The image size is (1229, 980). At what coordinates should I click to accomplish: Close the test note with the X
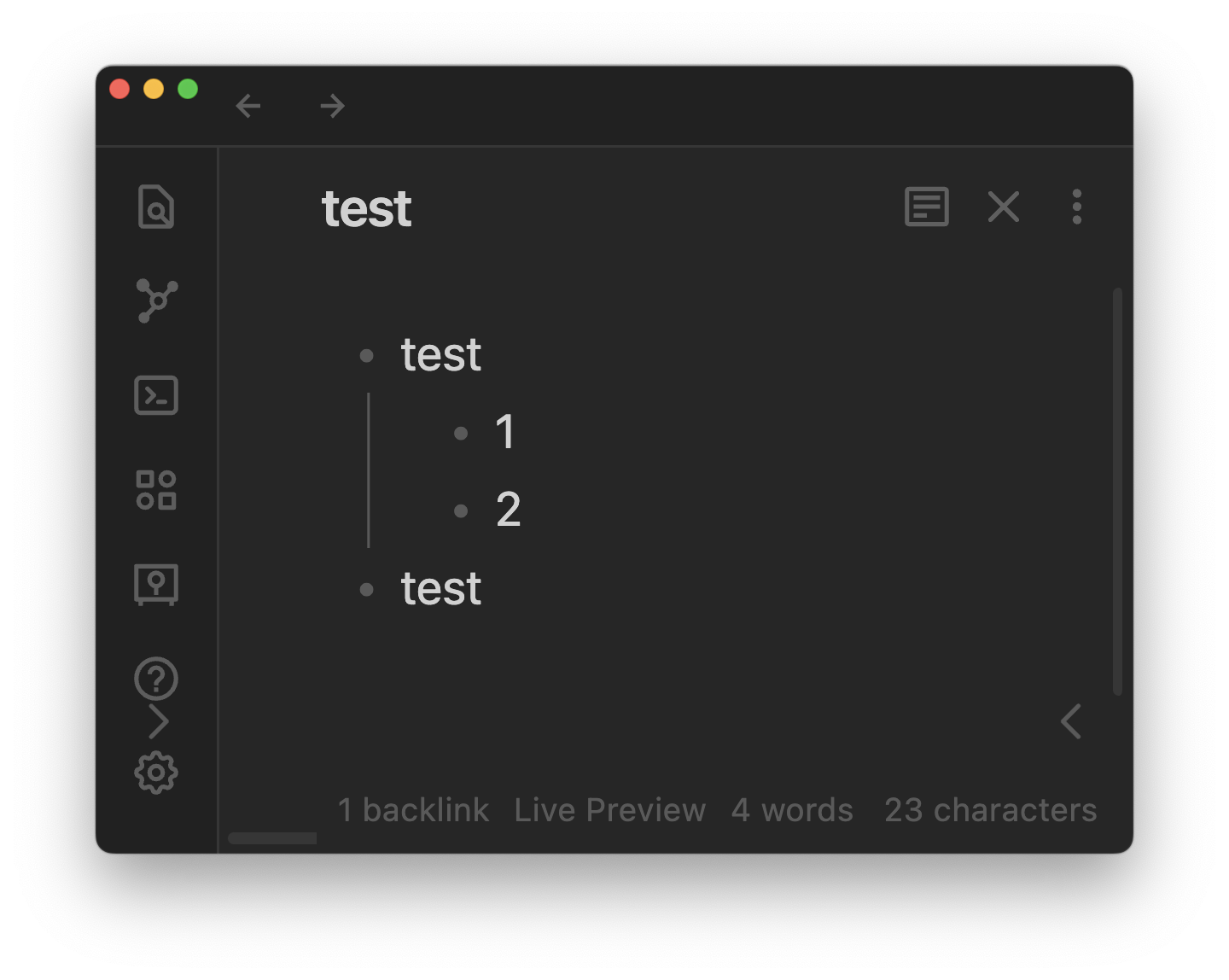coord(1003,207)
